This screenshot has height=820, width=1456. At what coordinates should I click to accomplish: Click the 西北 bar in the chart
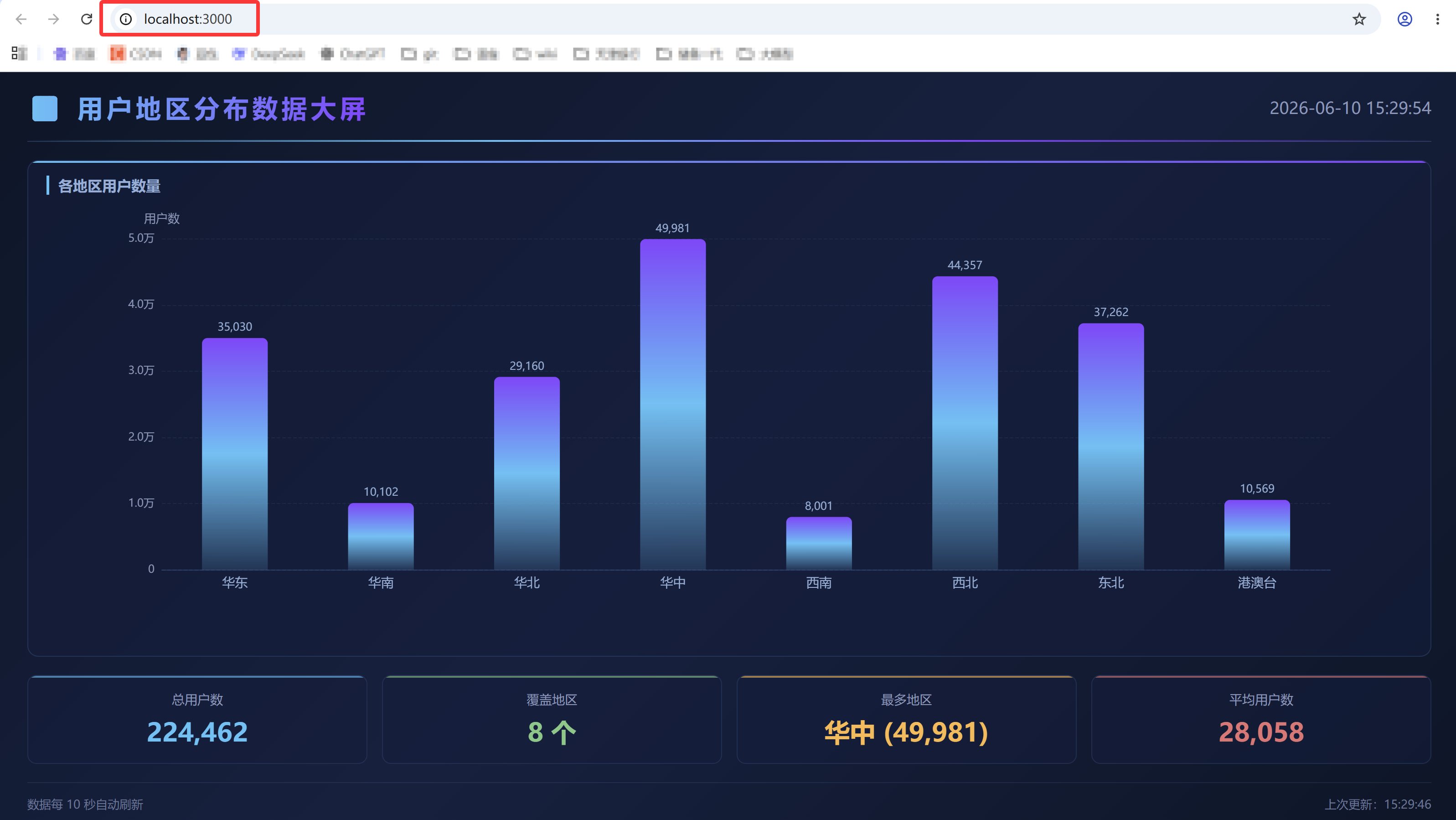pos(965,423)
